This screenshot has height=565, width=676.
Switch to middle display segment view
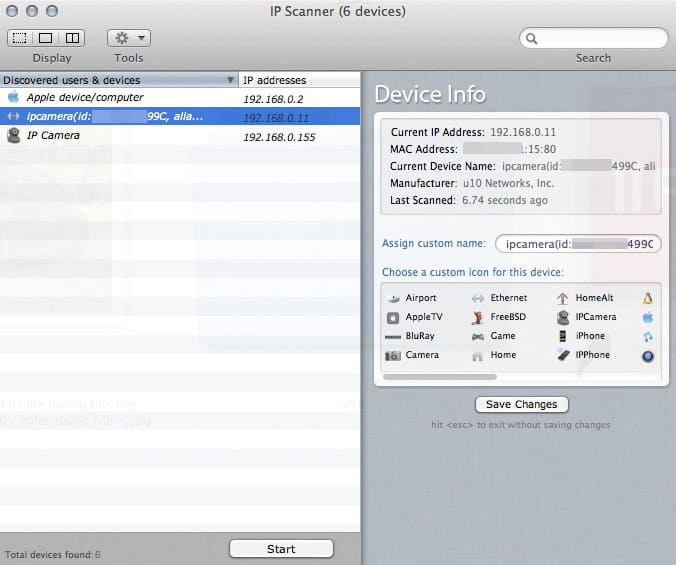(46, 38)
